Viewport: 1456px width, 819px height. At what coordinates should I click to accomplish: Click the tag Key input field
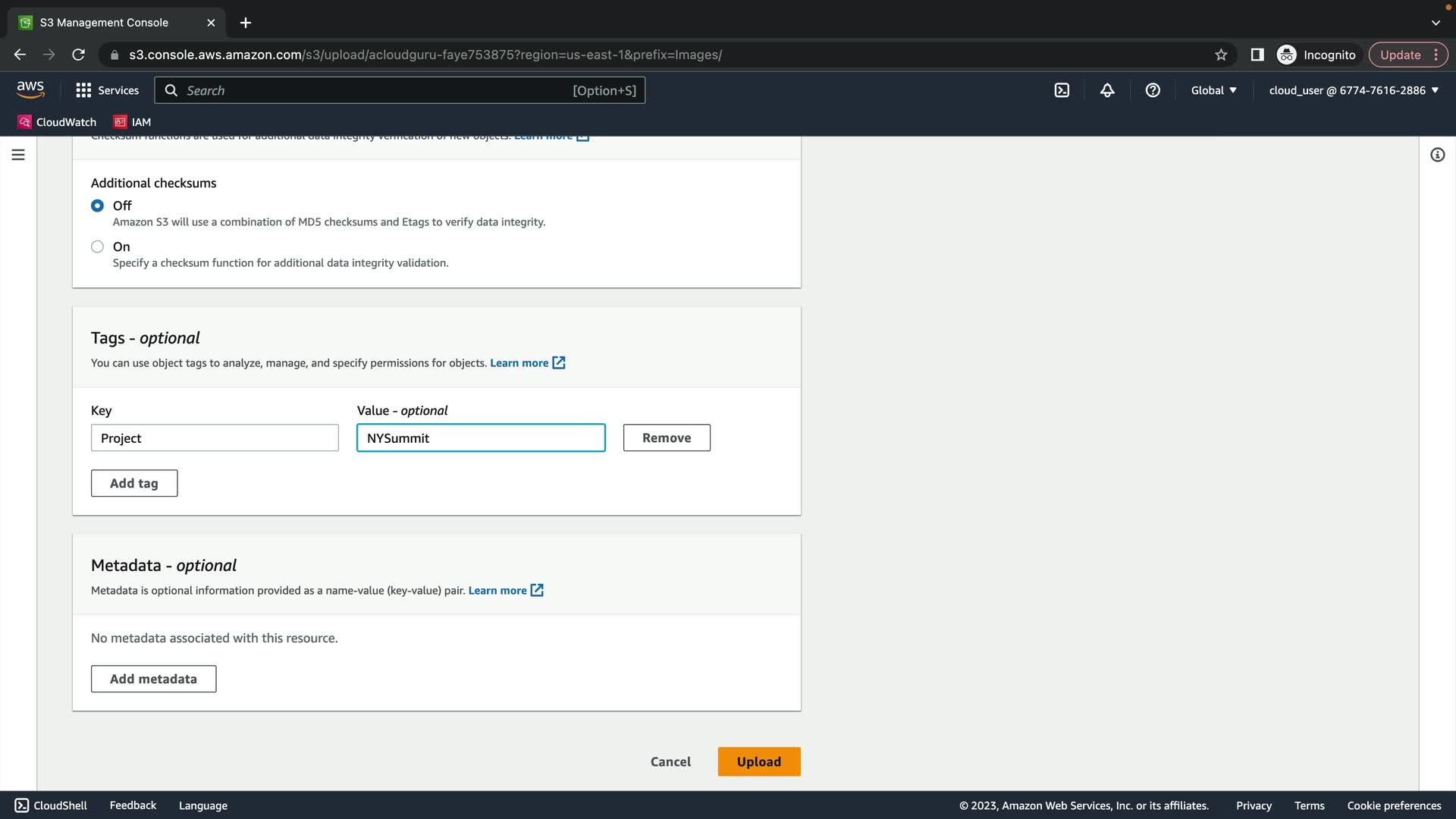tap(215, 438)
